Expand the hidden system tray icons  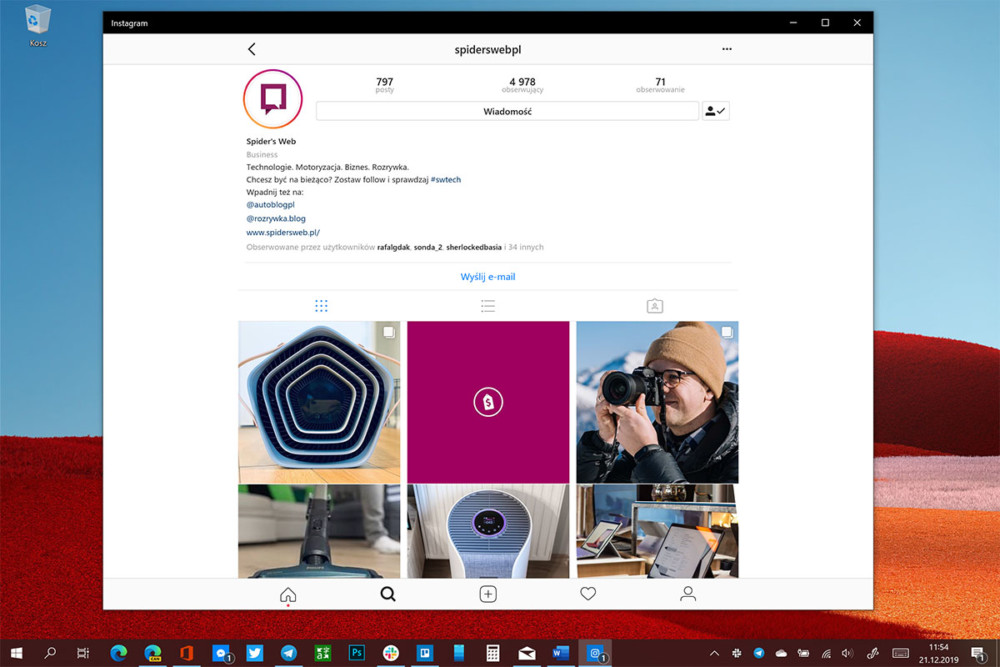coord(714,653)
